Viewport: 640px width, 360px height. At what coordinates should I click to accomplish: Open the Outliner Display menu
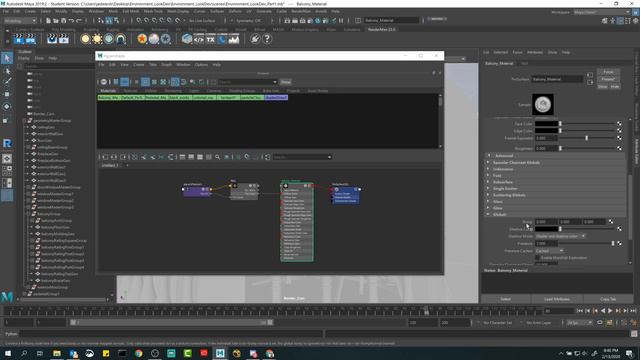coord(23,58)
